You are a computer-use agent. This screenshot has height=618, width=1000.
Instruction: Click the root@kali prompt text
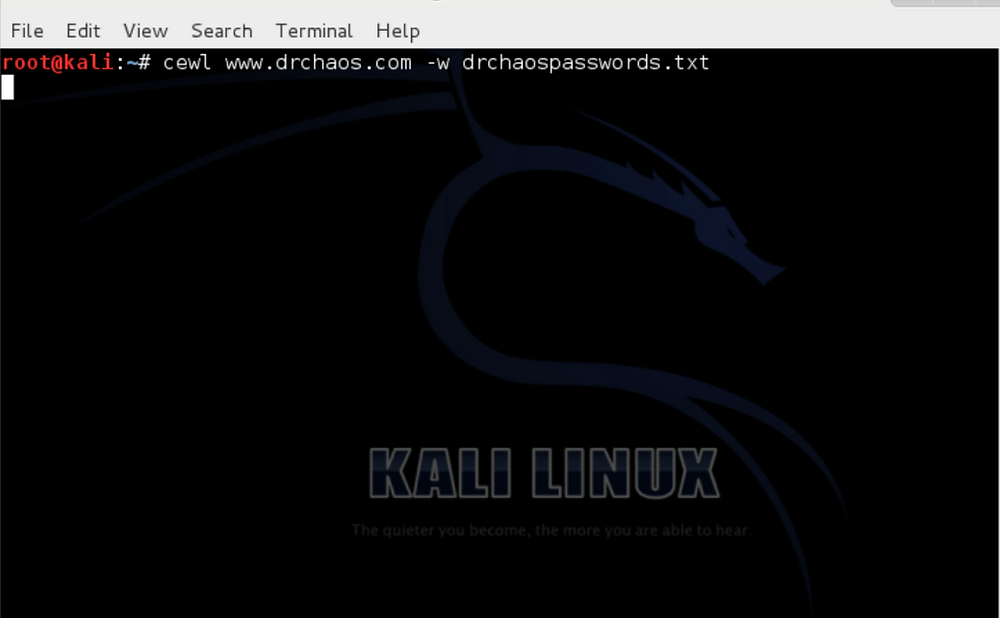58,63
